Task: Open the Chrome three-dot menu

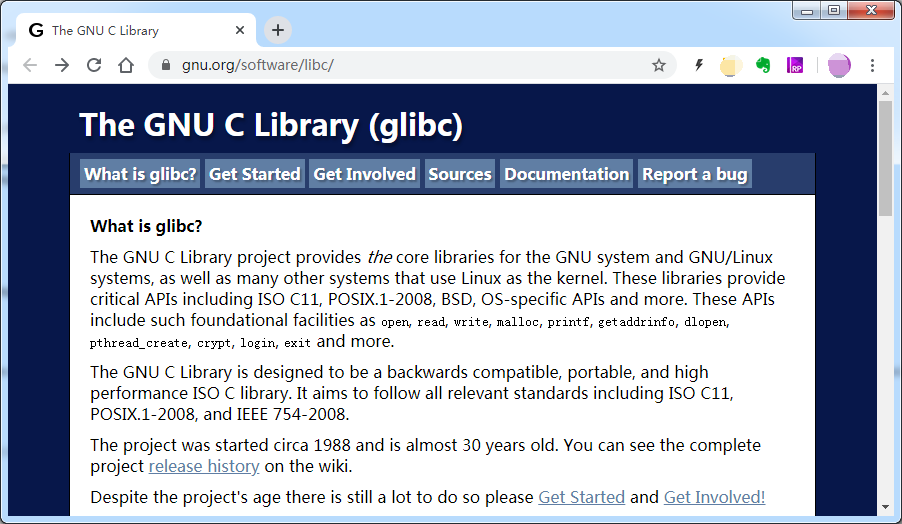Action: [872, 65]
